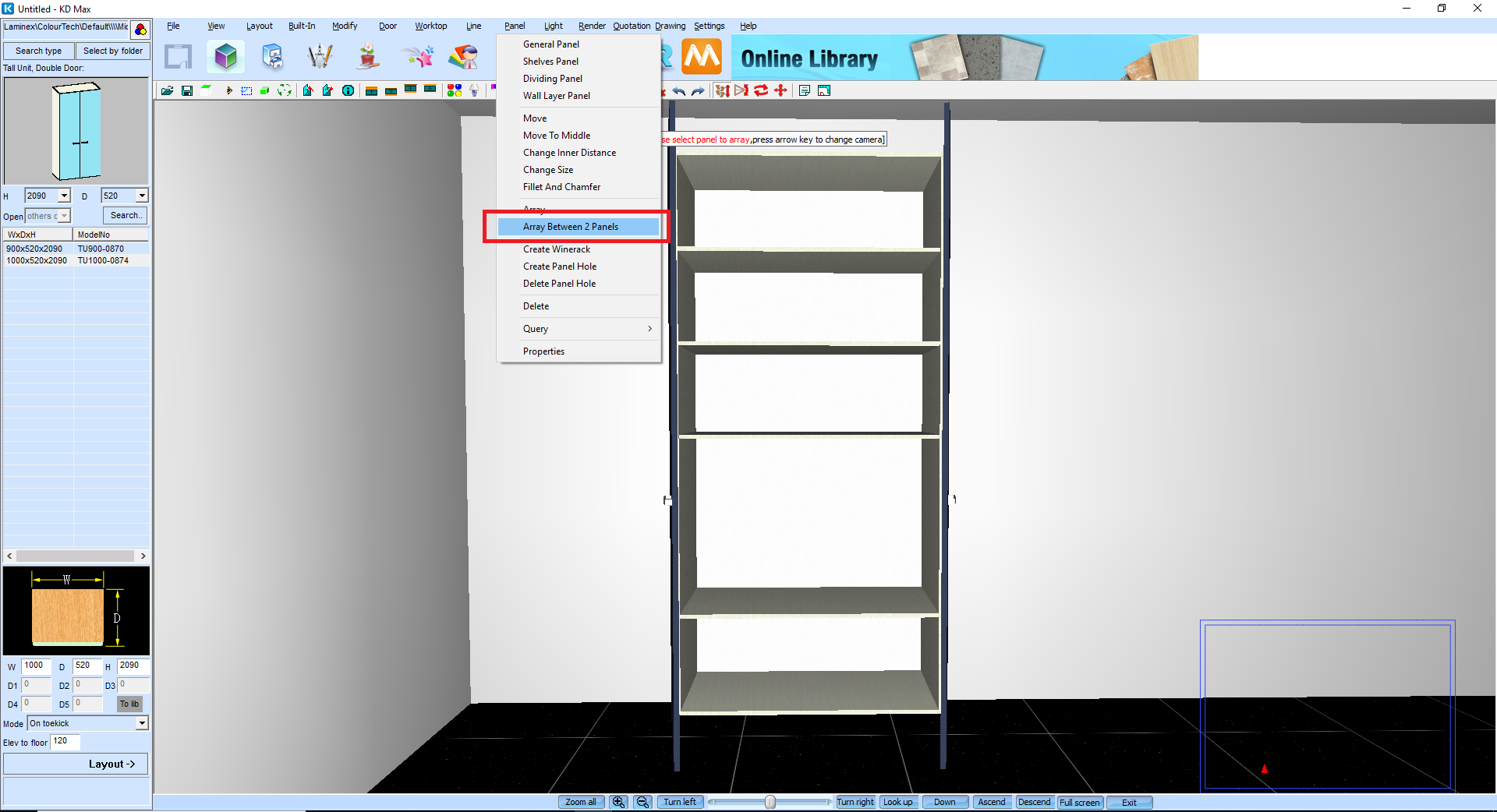The image size is (1497, 812).
Task: Click the object information icon
Action: pyautogui.click(x=348, y=90)
